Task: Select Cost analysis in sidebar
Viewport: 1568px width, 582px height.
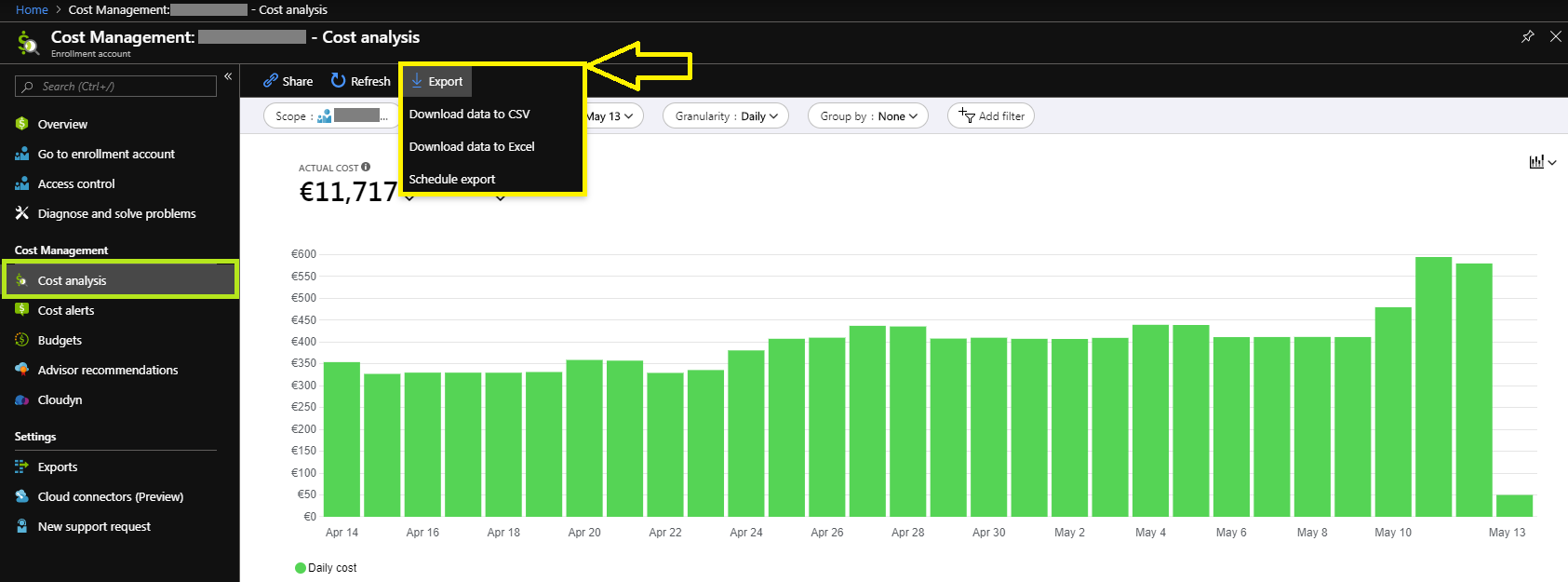Action: click(x=121, y=280)
